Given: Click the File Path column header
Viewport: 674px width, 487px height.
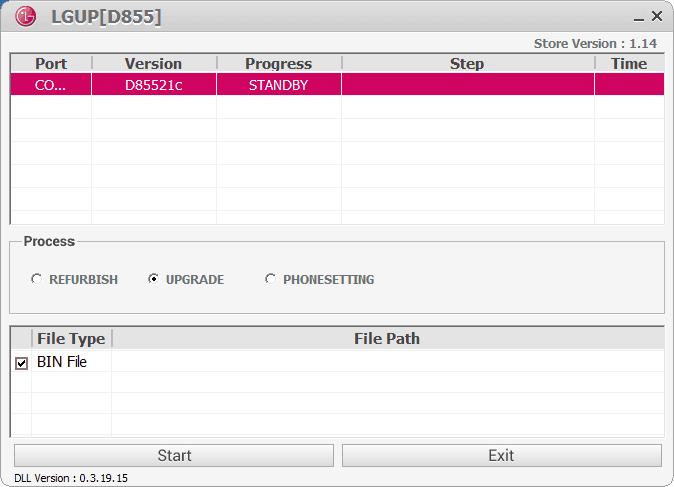Looking at the screenshot, I should [387, 339].
